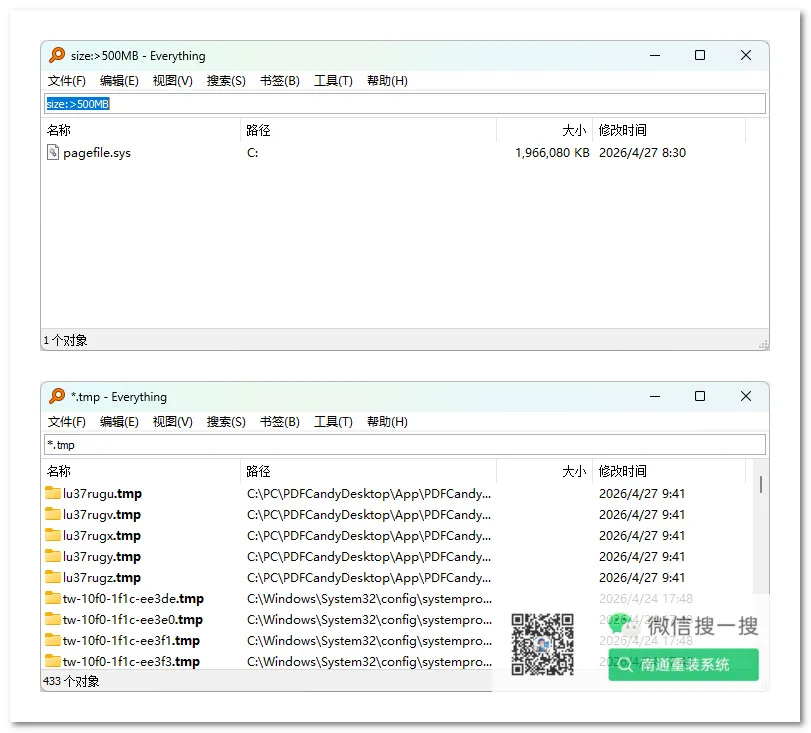Click search box containing *.tmp
The width and height of the screenshot is (811, 733).
(x=405, y=444)
